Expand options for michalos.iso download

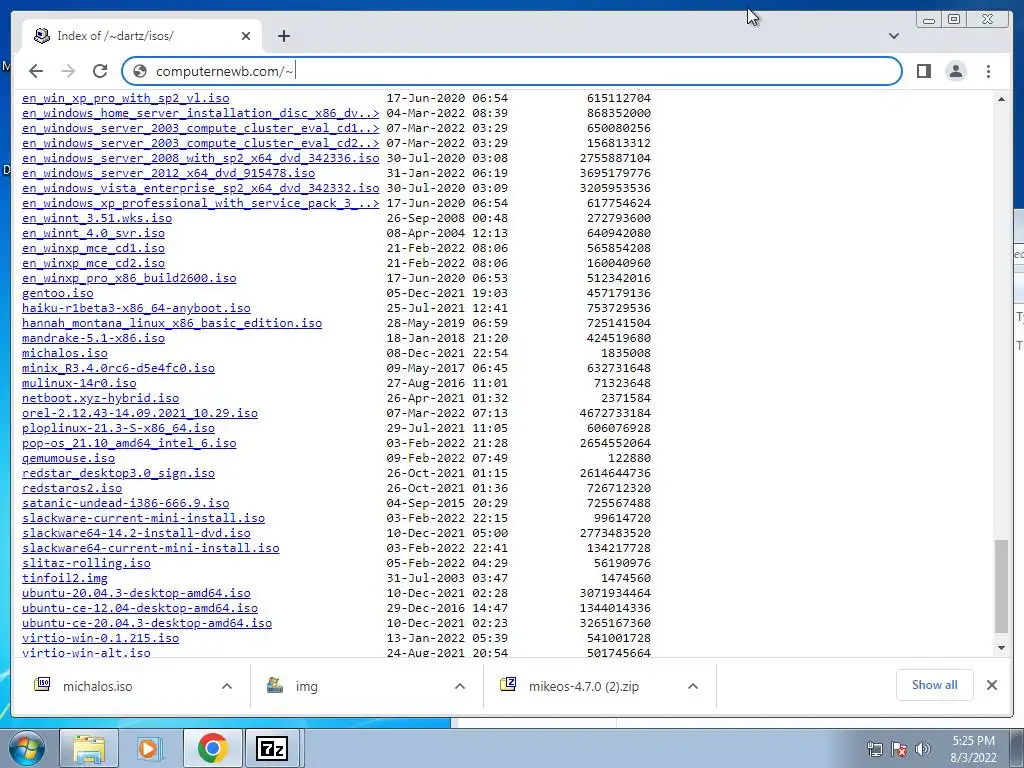[227, 686]
